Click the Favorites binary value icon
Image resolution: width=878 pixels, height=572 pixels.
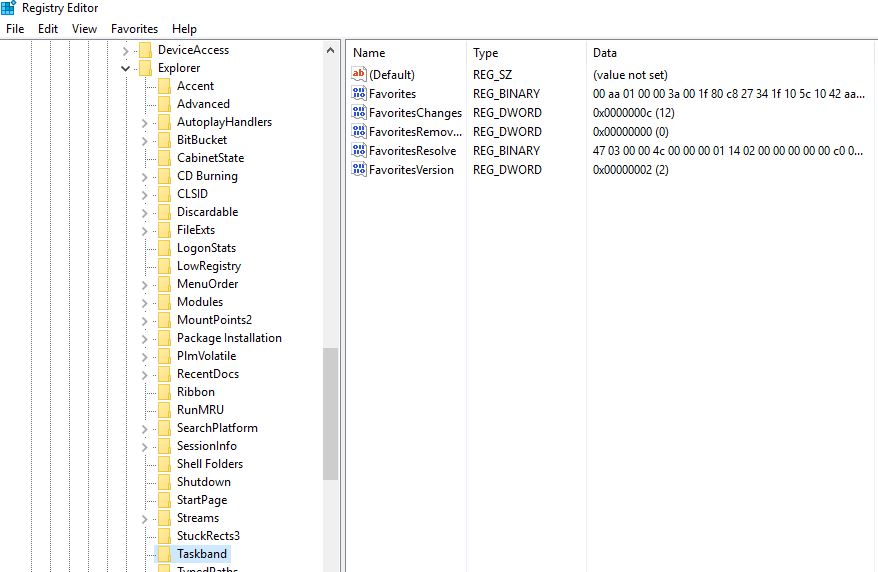pyautogui.click(x=359, y=93)
